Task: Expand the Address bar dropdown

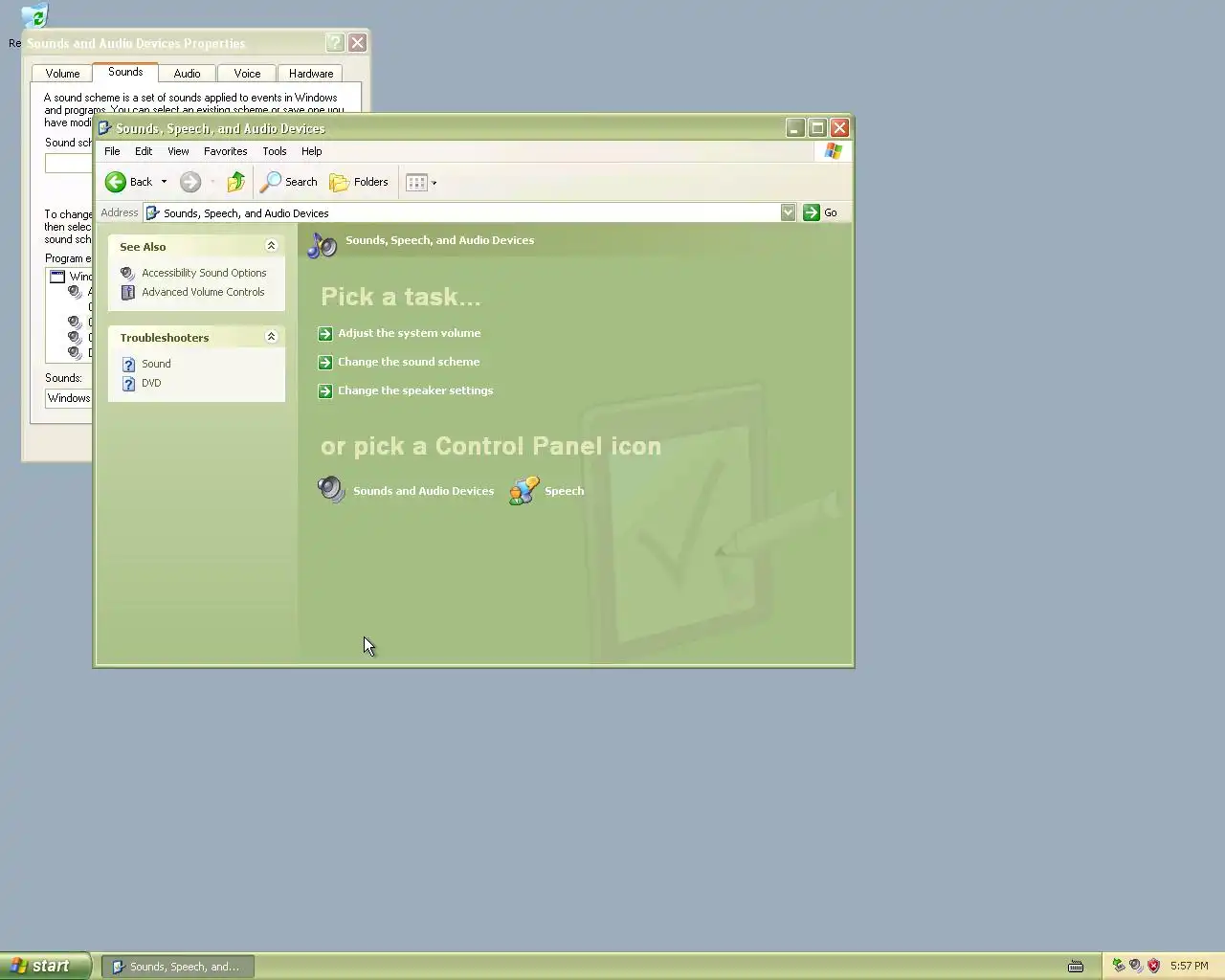Action: pyautogui.click(x=788, y=212)
